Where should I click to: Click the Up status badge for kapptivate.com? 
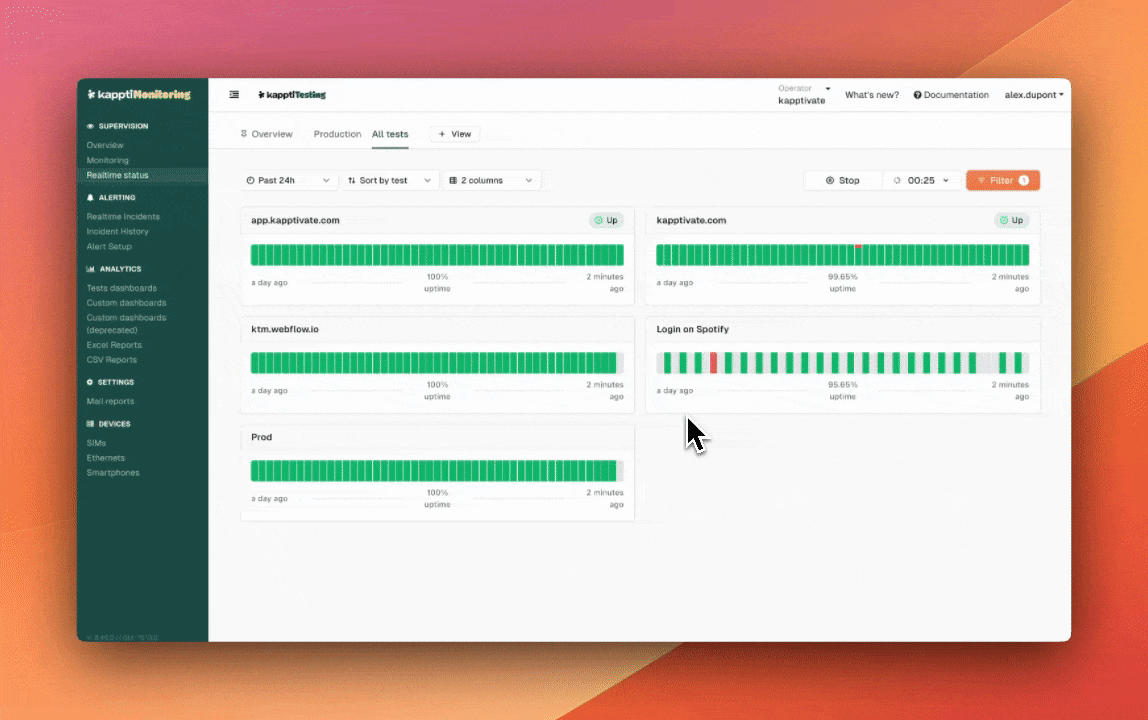tap(1011, 220)
